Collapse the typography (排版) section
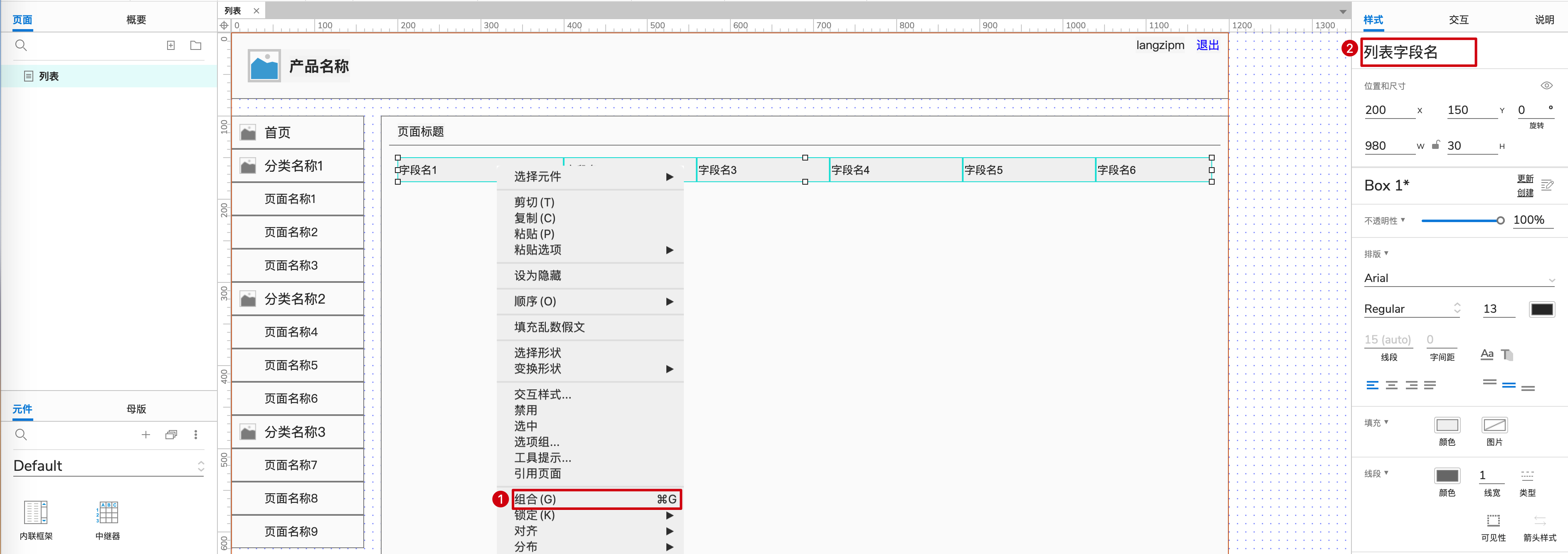The height and width of the screenshot is (554, 1568). coord(1386,252)
